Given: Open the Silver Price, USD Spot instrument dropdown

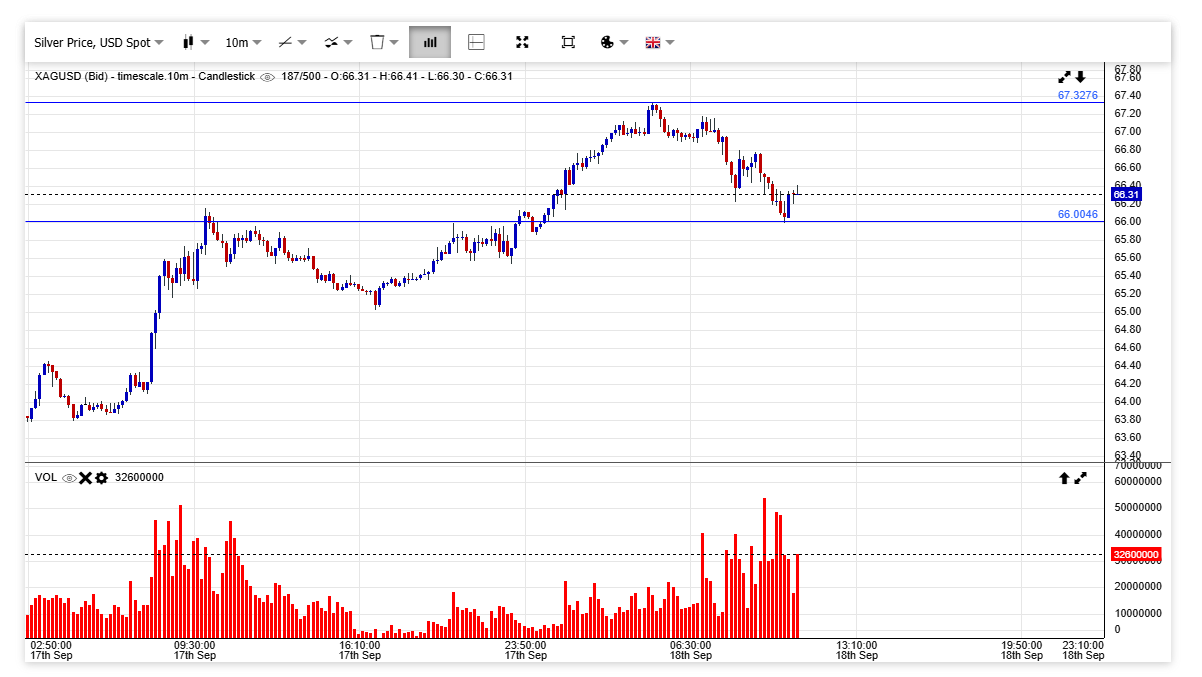Looking at the screenshot, I should [98, 42].
